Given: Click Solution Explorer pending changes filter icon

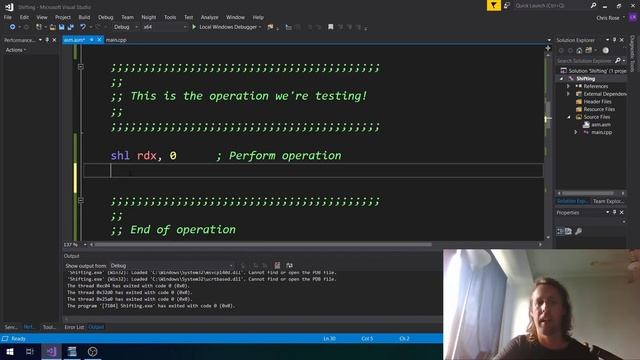Looking at the screenshot, I should click(589, 51).
